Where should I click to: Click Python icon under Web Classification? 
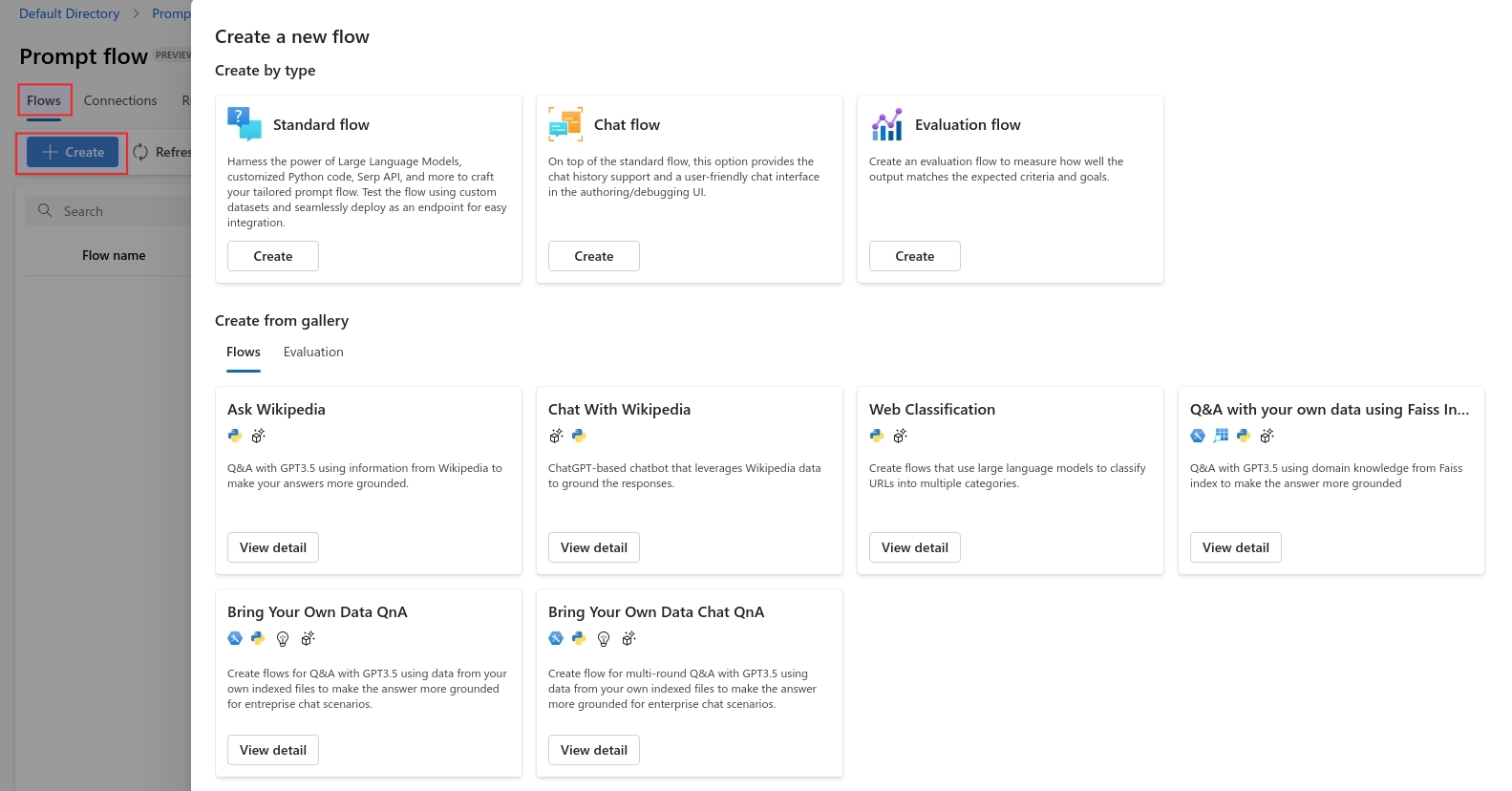877,436
